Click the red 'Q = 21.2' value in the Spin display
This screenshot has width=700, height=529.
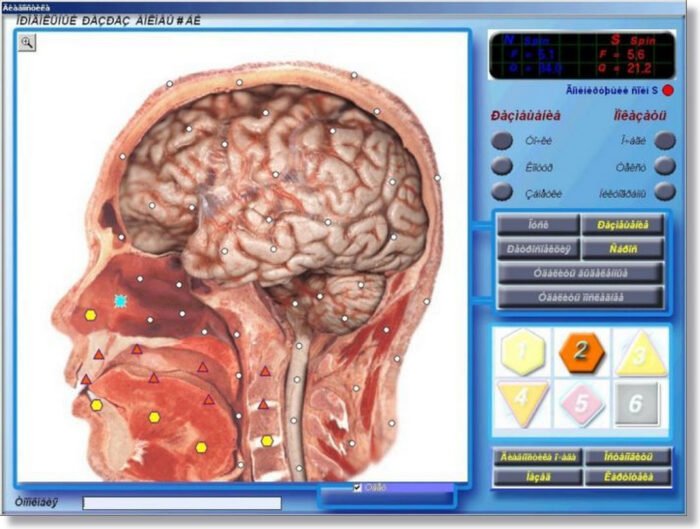tap(624, 68)
